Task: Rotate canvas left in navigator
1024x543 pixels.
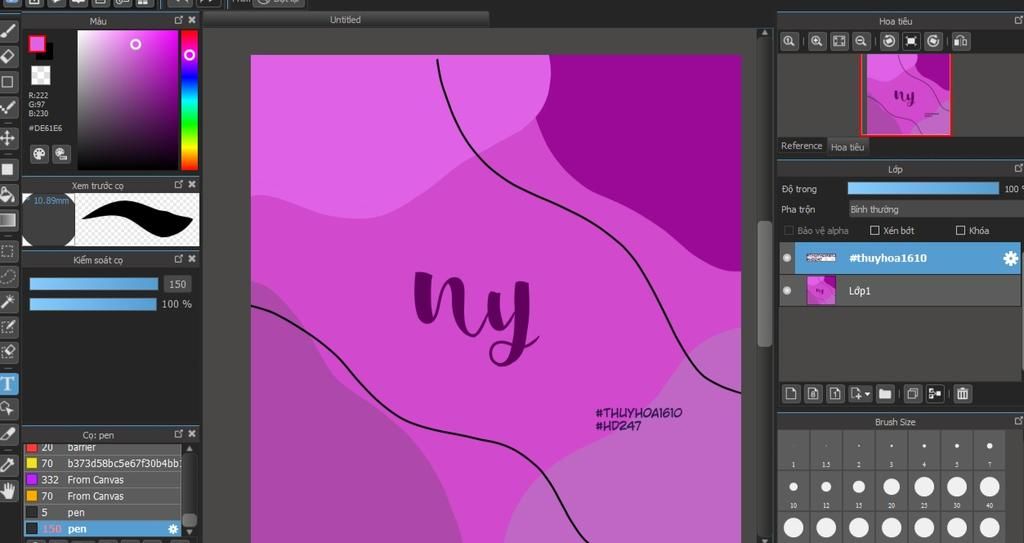Action: (889, 41)
